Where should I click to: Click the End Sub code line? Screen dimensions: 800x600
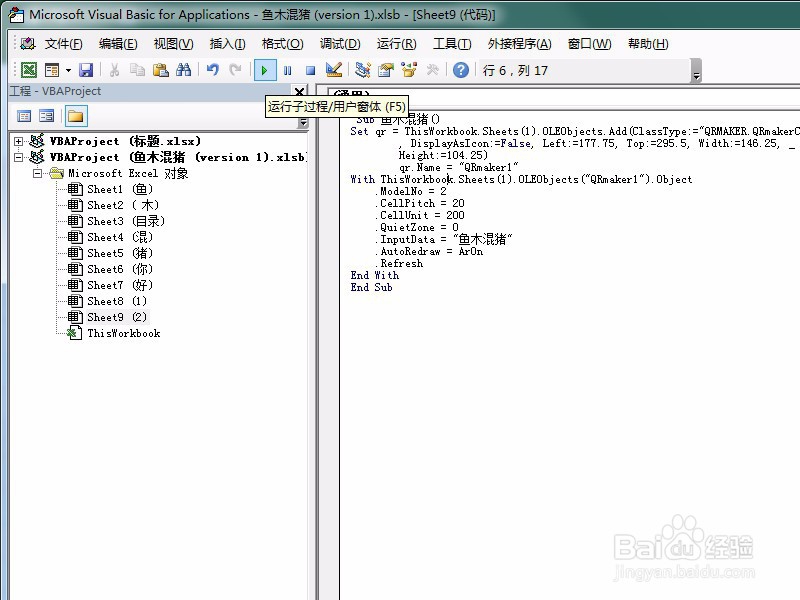pyautogui.click(x=371, y=287)
